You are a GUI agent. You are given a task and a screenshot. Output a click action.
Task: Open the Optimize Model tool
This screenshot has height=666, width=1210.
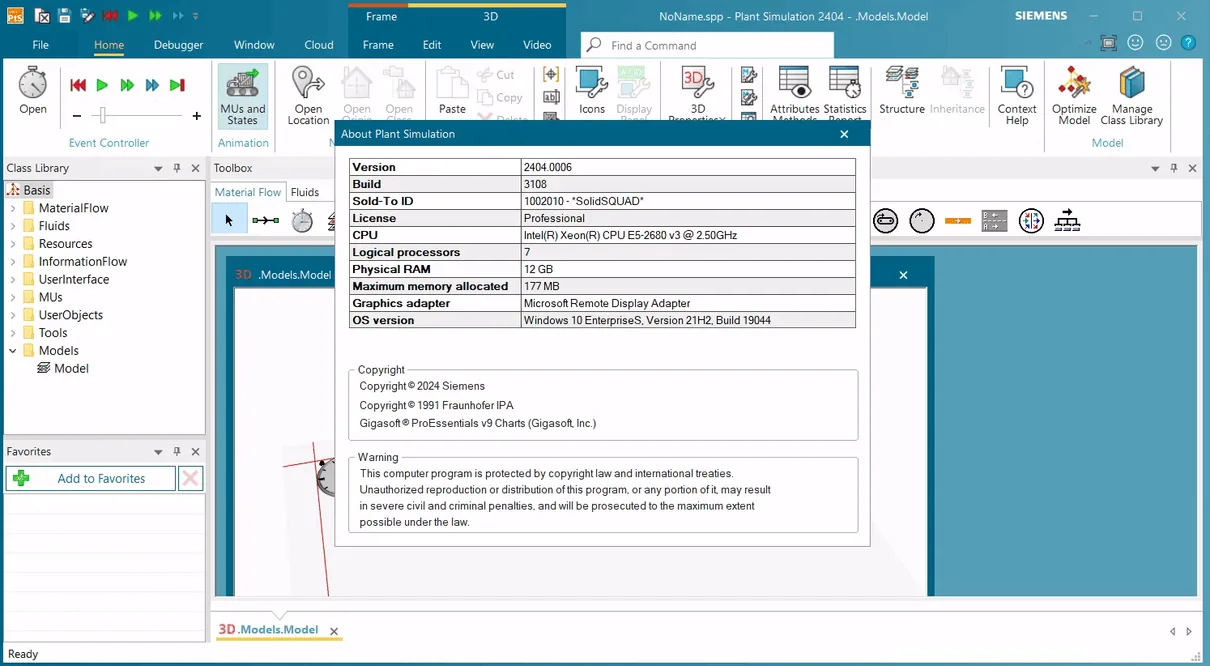[1074, 96]
